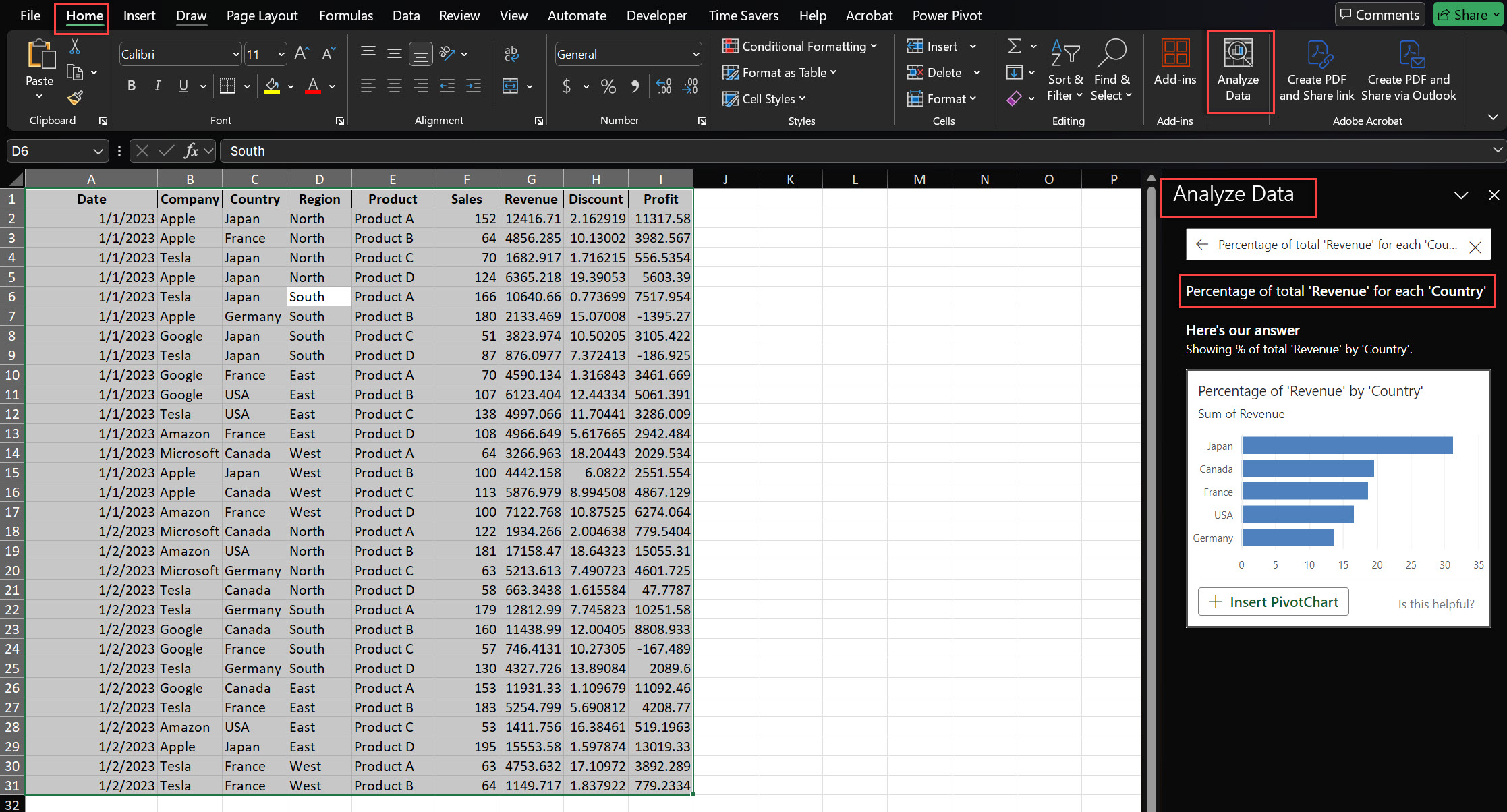
Task: Open the Formulas tab
Action: [x=345, y=15]
